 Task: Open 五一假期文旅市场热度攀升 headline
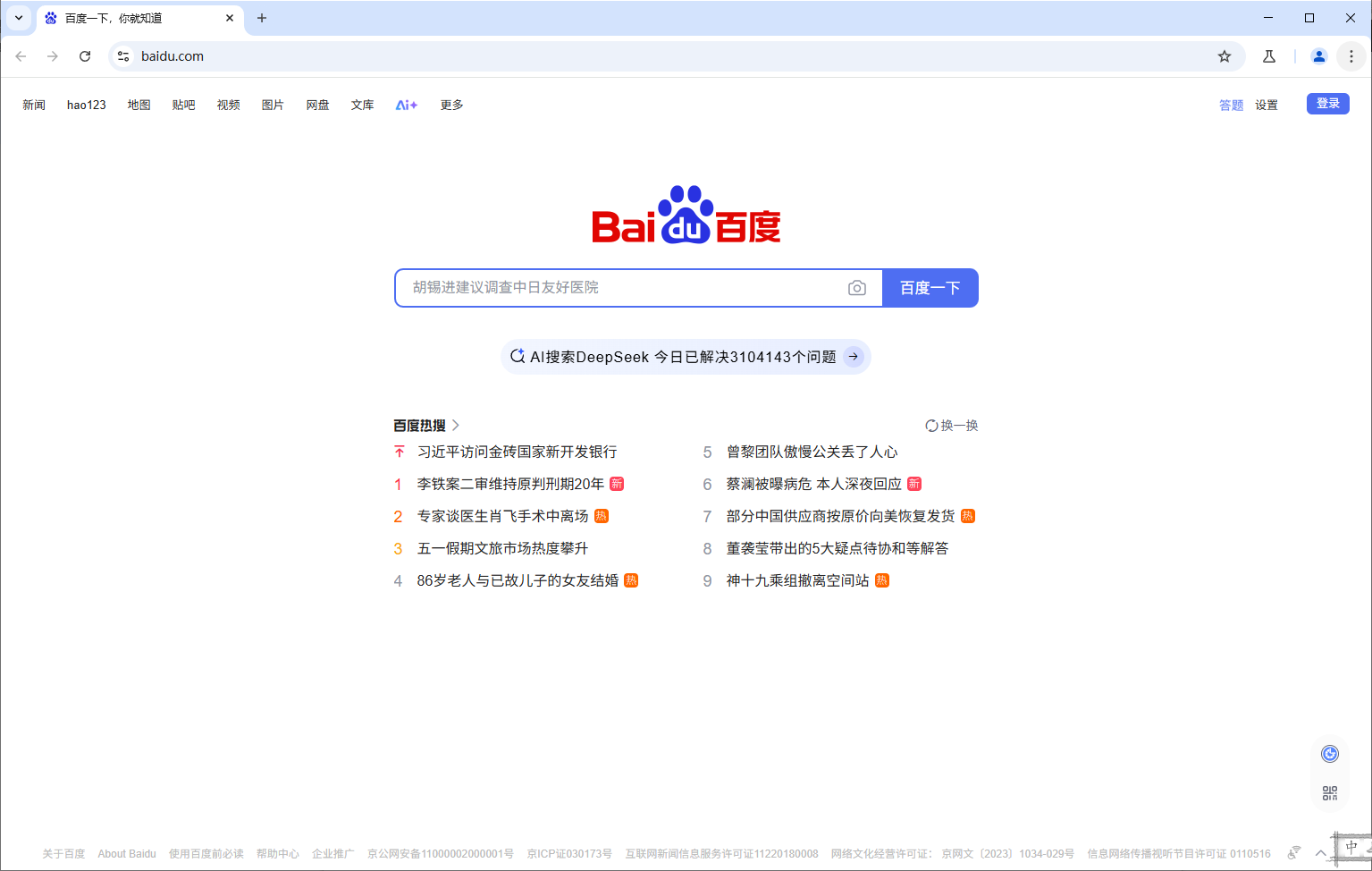(x=502, y=548)
